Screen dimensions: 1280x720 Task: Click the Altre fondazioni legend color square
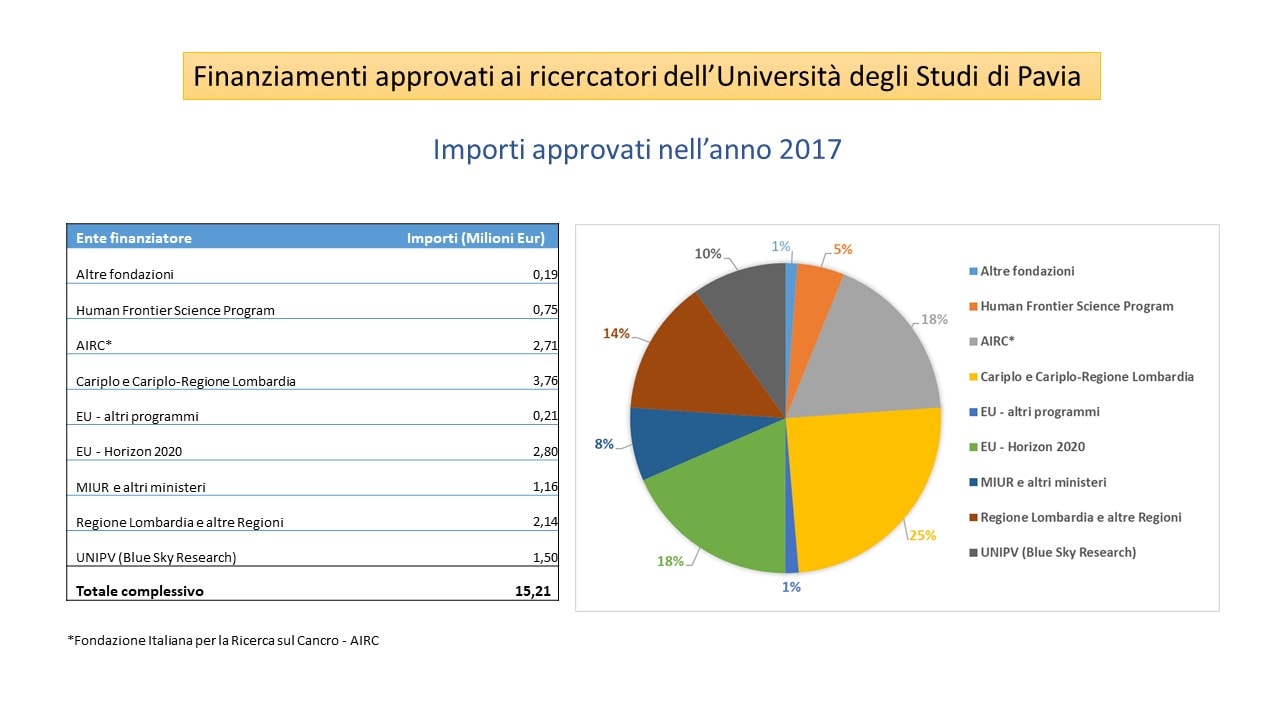tap(974, 272)
